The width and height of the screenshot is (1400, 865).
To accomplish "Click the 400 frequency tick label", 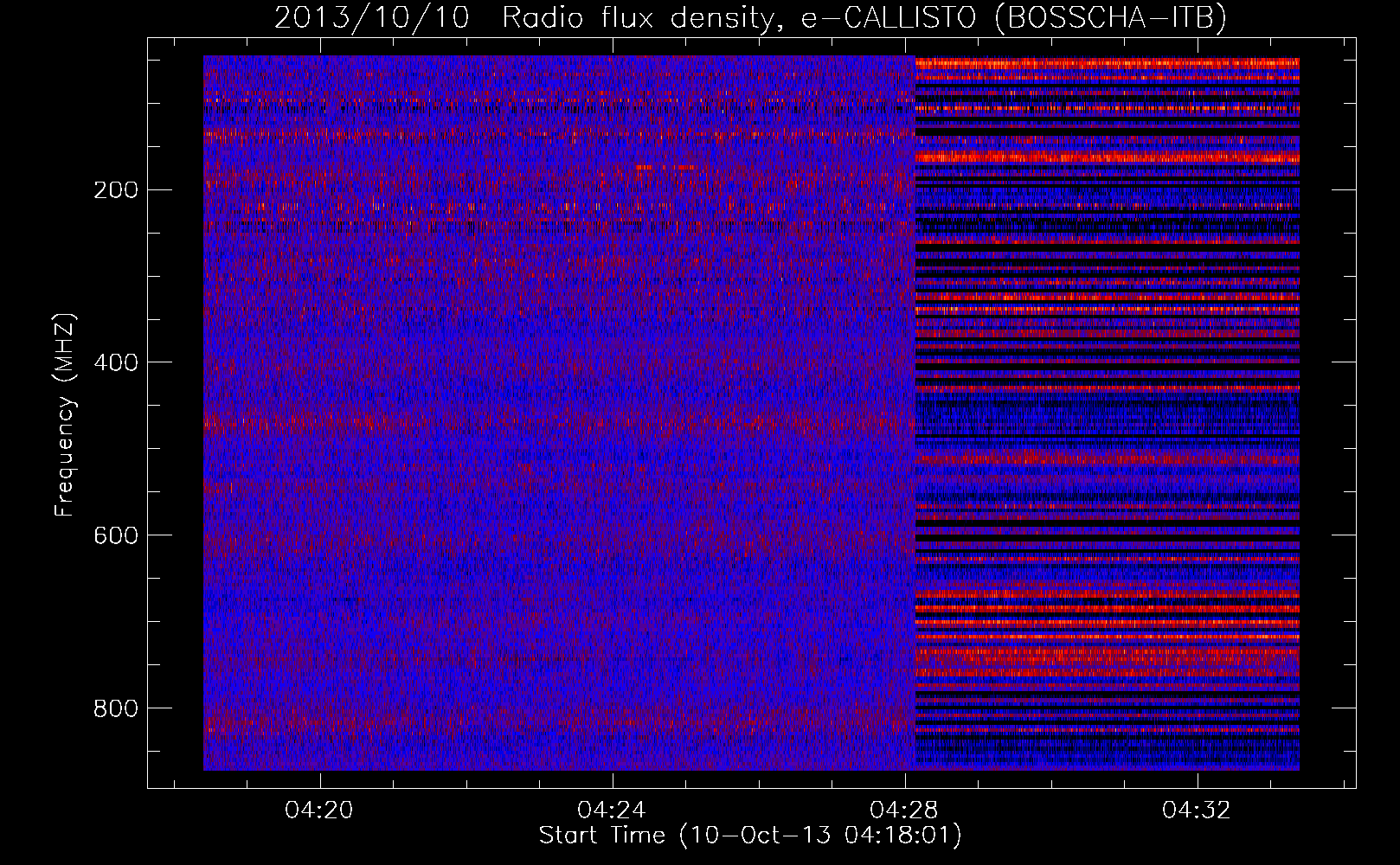I will point(116,362).
